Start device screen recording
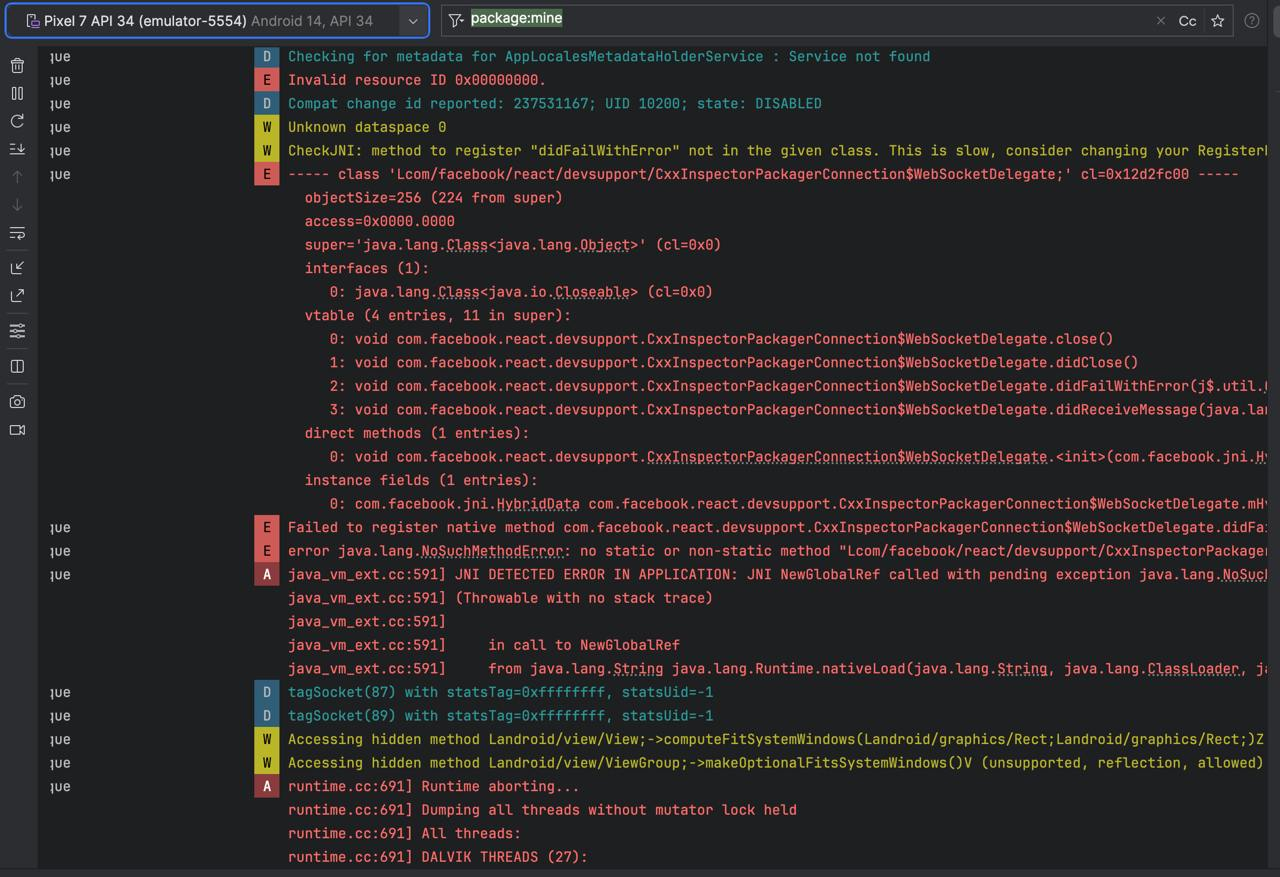 pos(17,430)
